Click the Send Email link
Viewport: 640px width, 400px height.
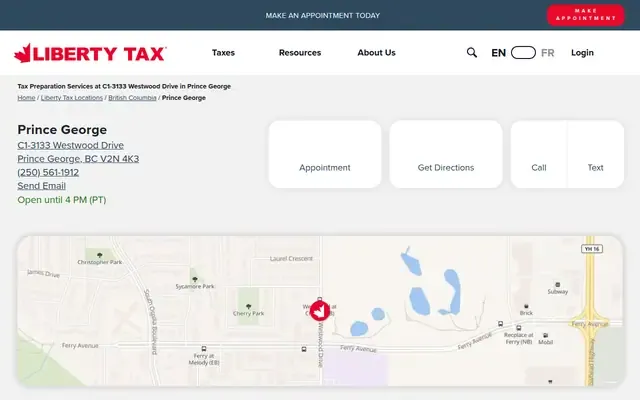coord(41,186)
